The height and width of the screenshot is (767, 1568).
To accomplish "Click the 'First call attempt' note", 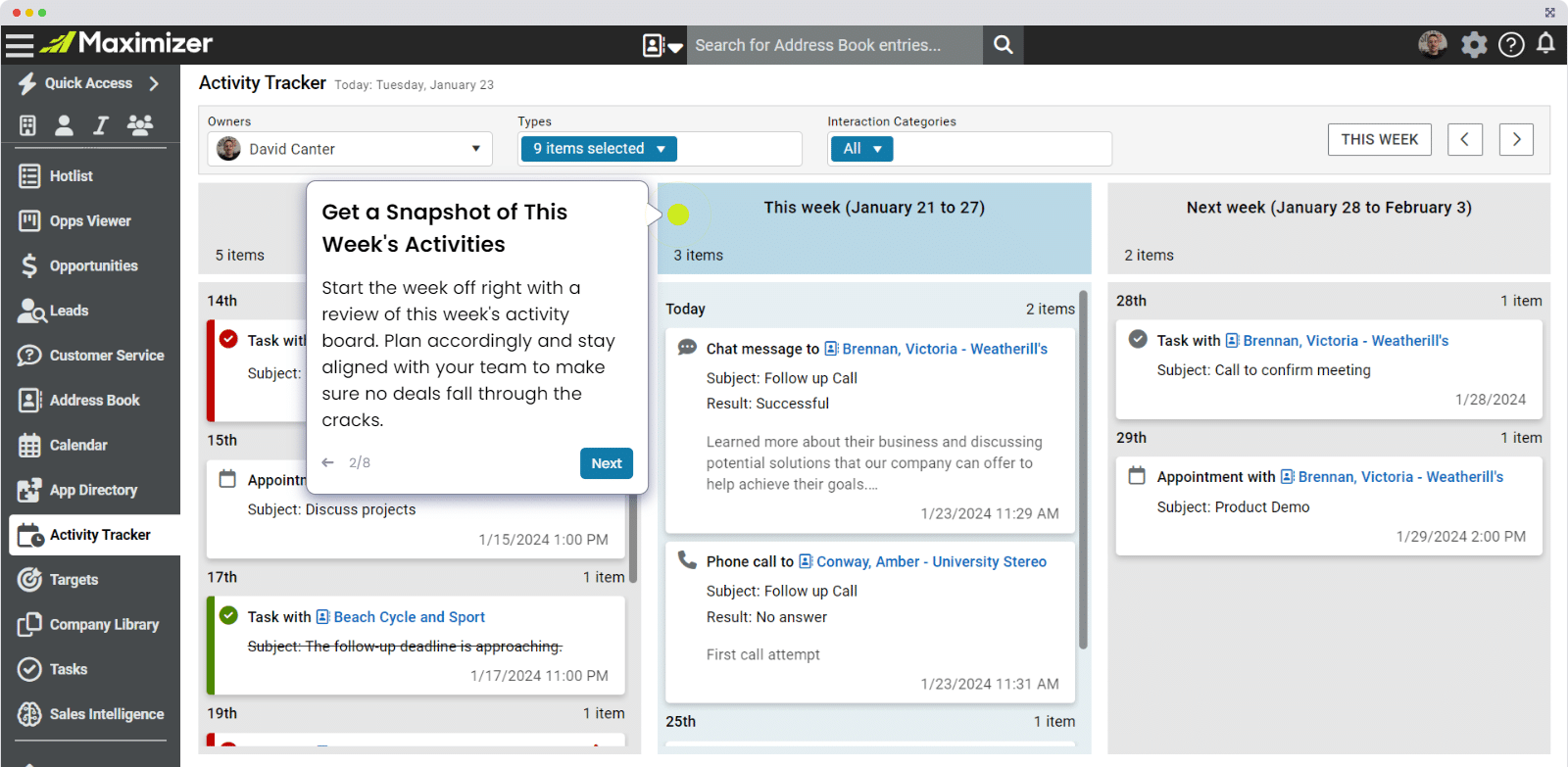I will pyautogui.click(x=762, y=654).
